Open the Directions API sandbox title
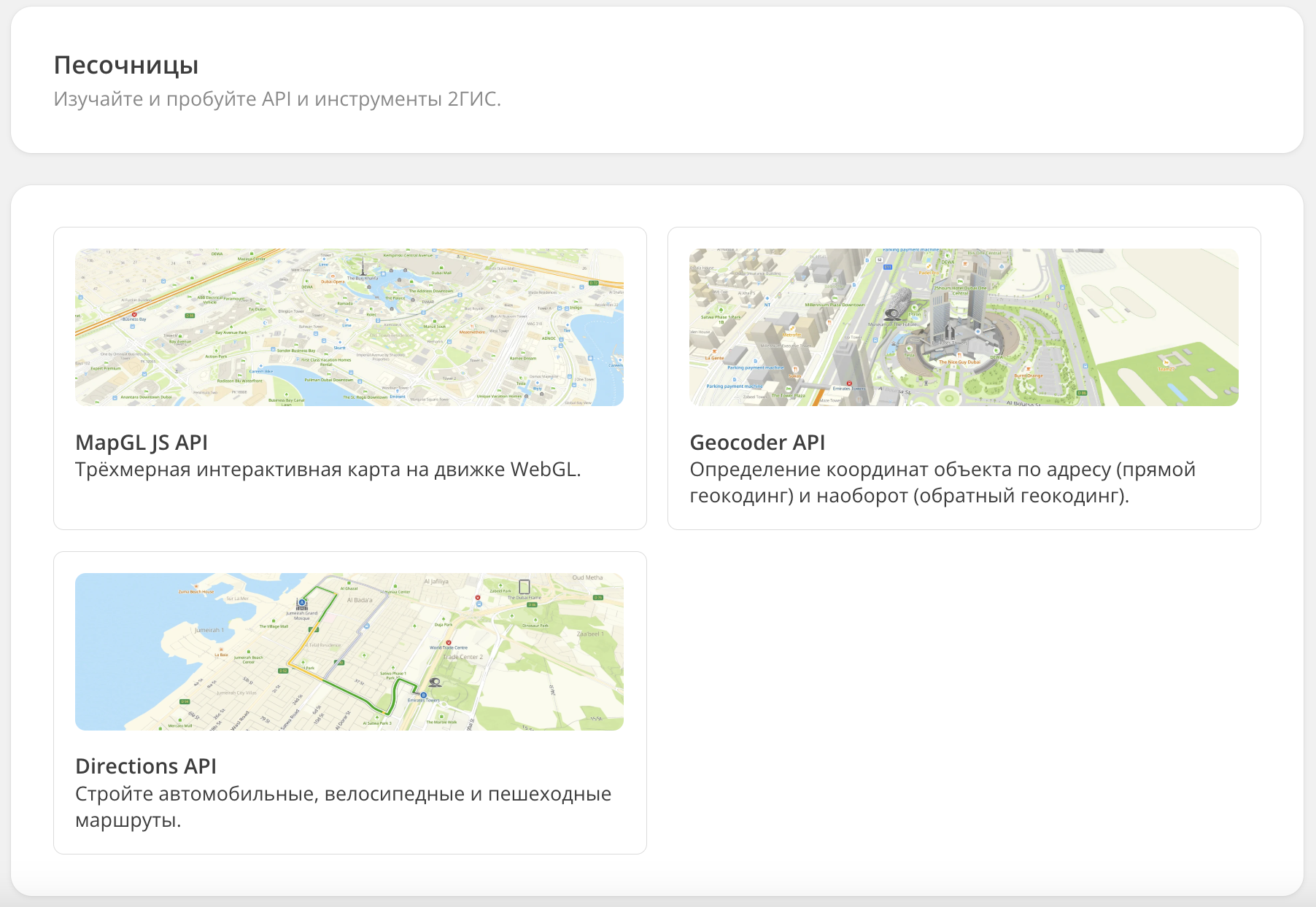Image resolution: width=1316 pixels, height=907 pixels. click(x=146, y=766)
